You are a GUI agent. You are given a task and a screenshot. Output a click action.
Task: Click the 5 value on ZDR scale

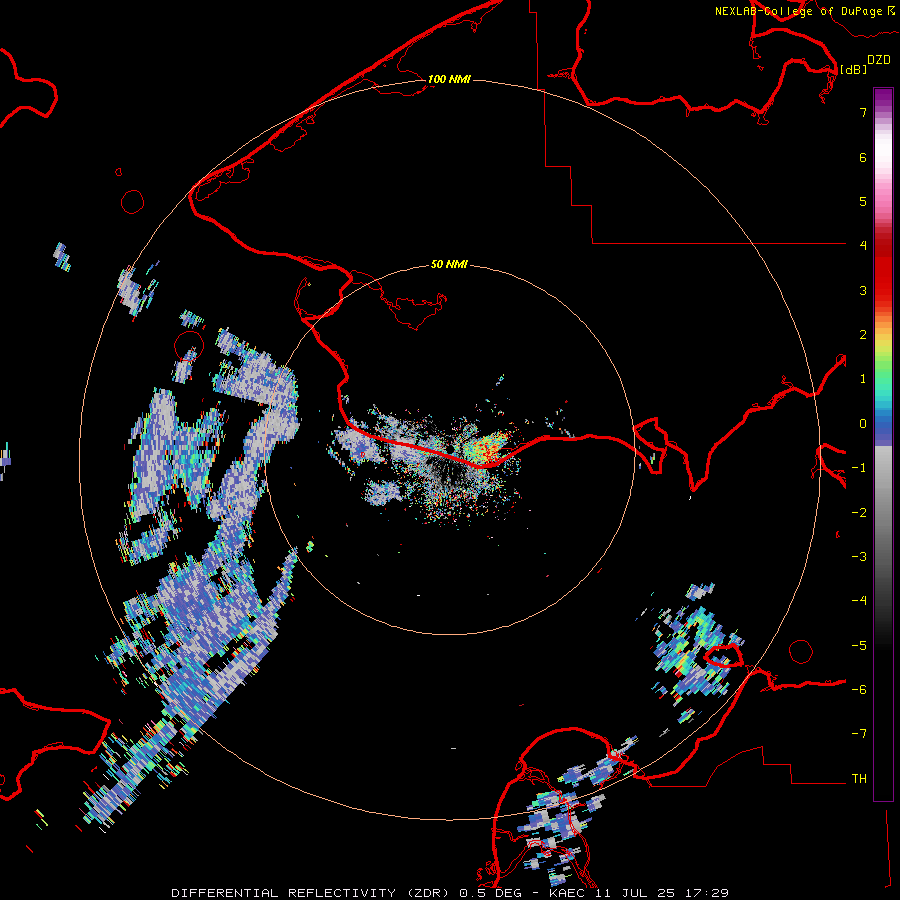click(x=863, y=201)
